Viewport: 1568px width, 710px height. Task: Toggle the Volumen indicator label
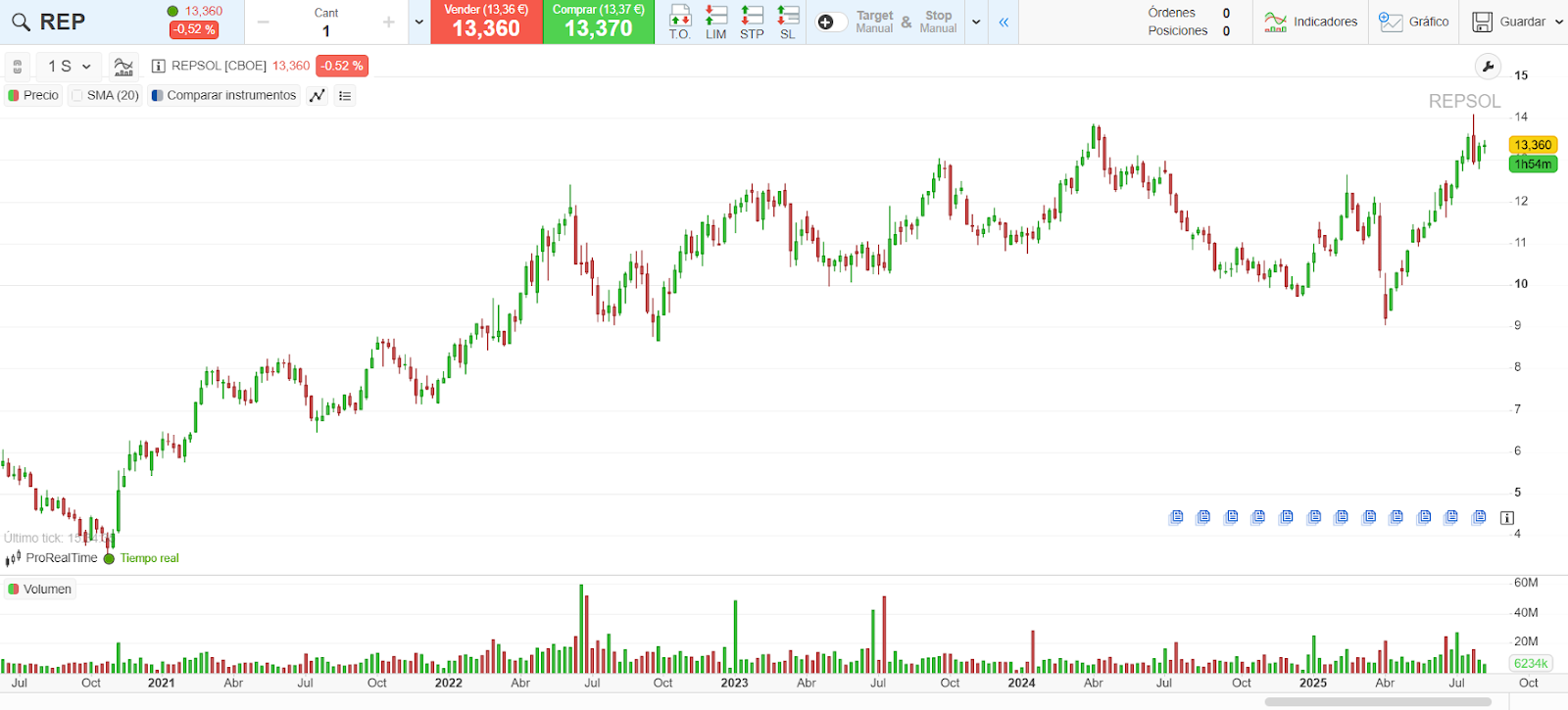tap(40, 589)
